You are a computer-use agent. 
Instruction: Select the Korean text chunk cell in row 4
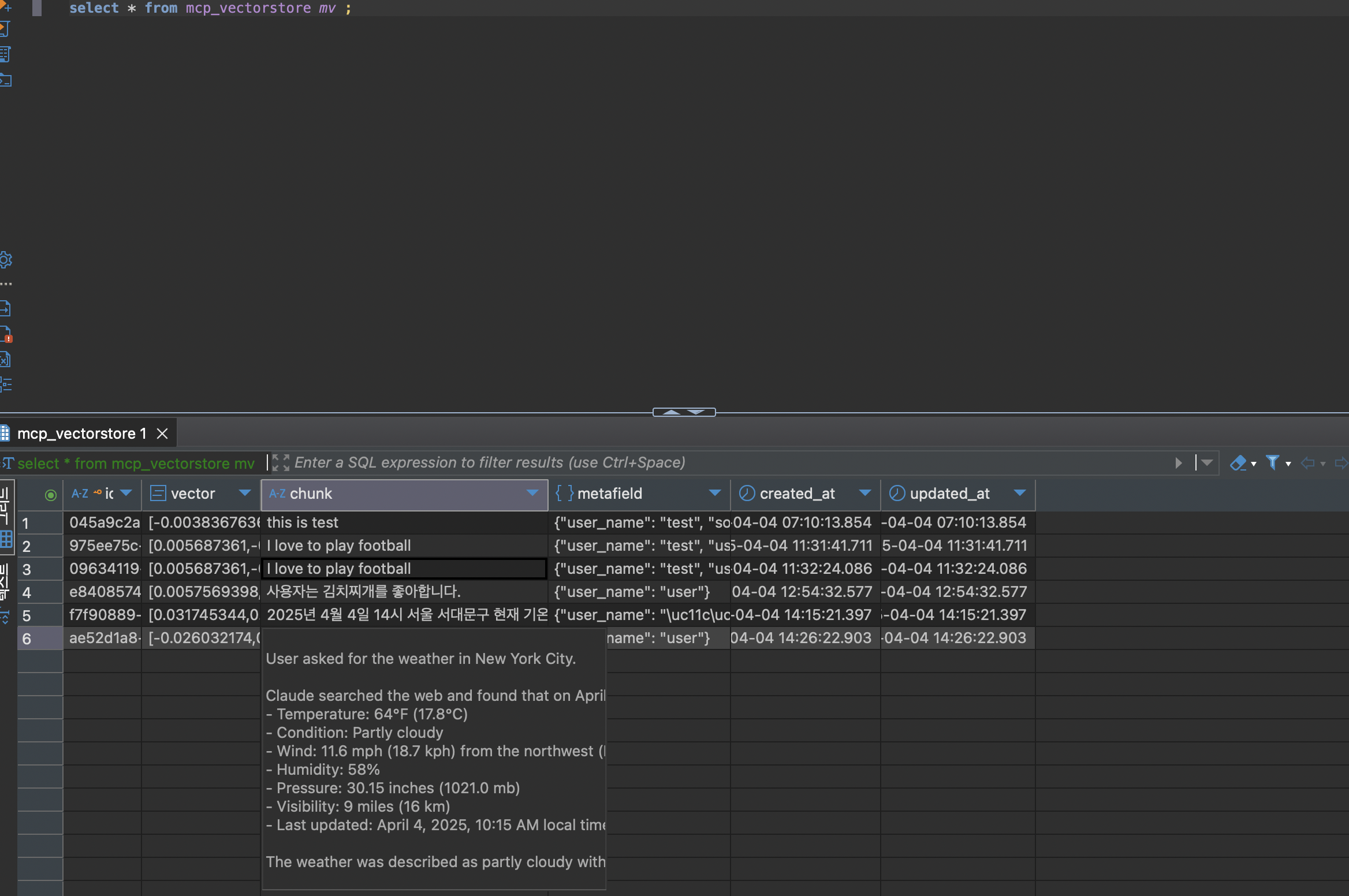click(x=404, y=592)
